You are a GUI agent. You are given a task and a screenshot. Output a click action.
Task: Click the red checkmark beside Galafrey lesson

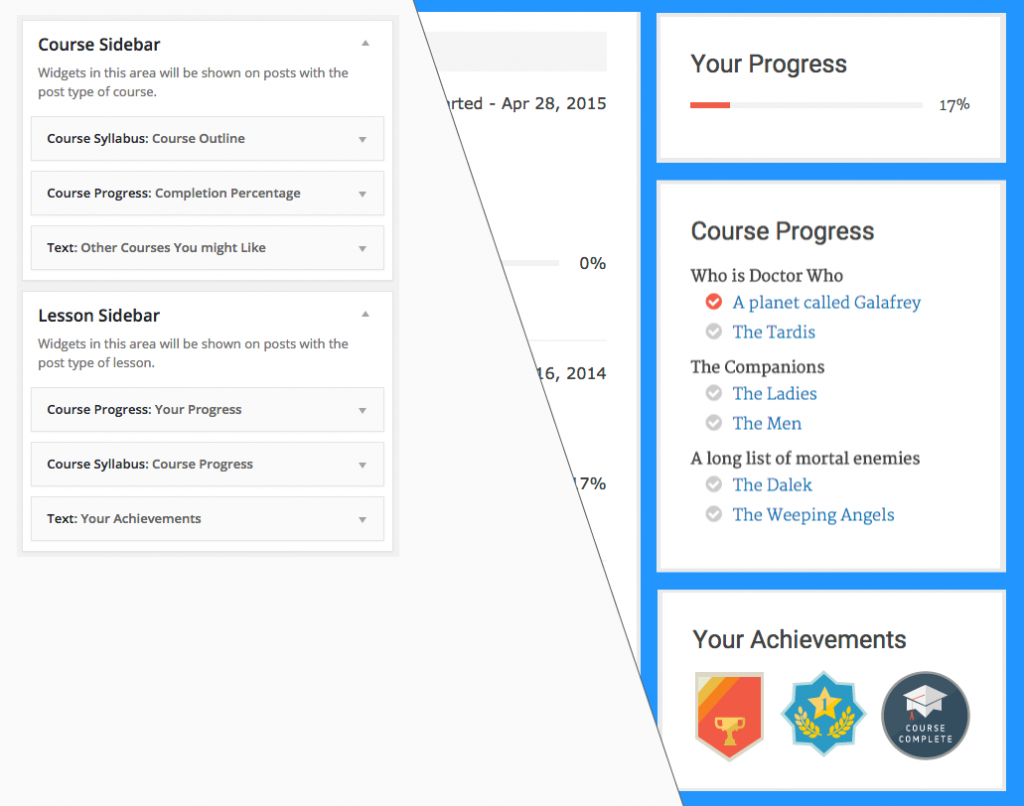(713, 302)
